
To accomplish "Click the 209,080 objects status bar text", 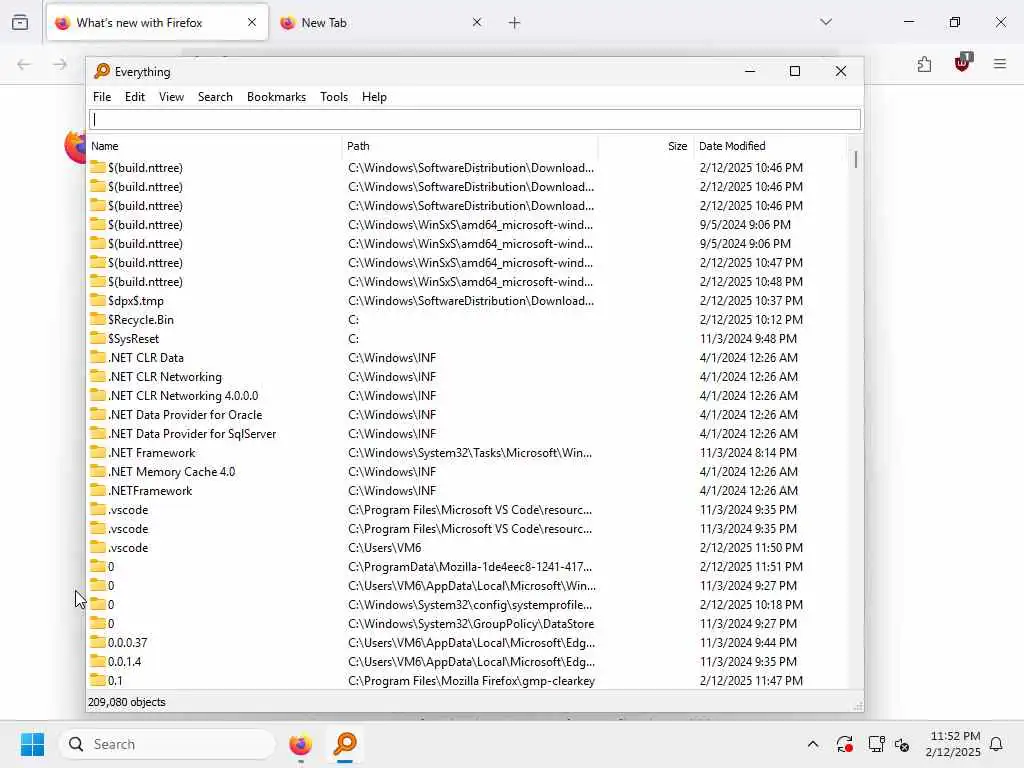I will point(127,702).
